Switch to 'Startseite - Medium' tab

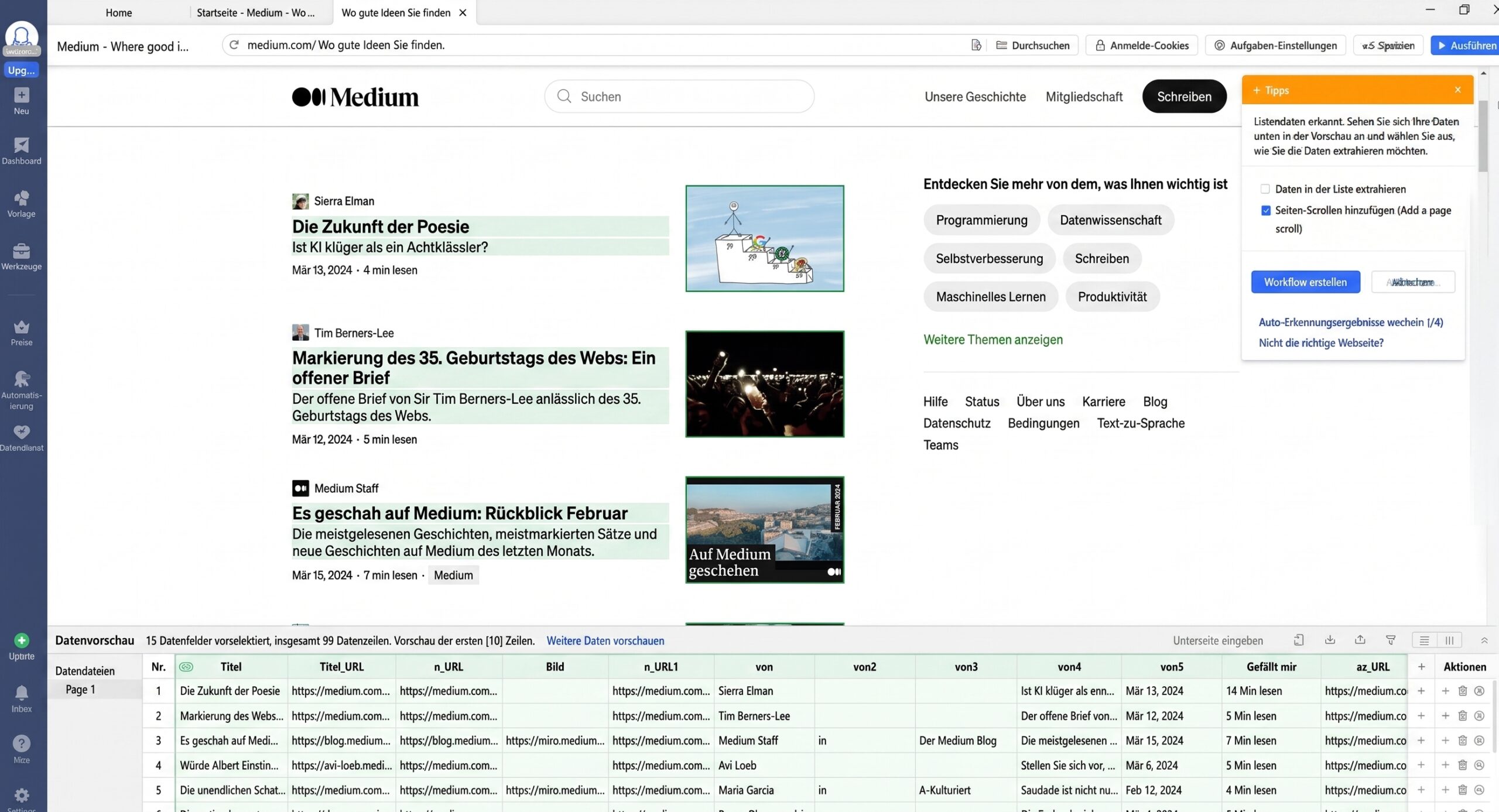pyautogui.click(x=255, y=12)
